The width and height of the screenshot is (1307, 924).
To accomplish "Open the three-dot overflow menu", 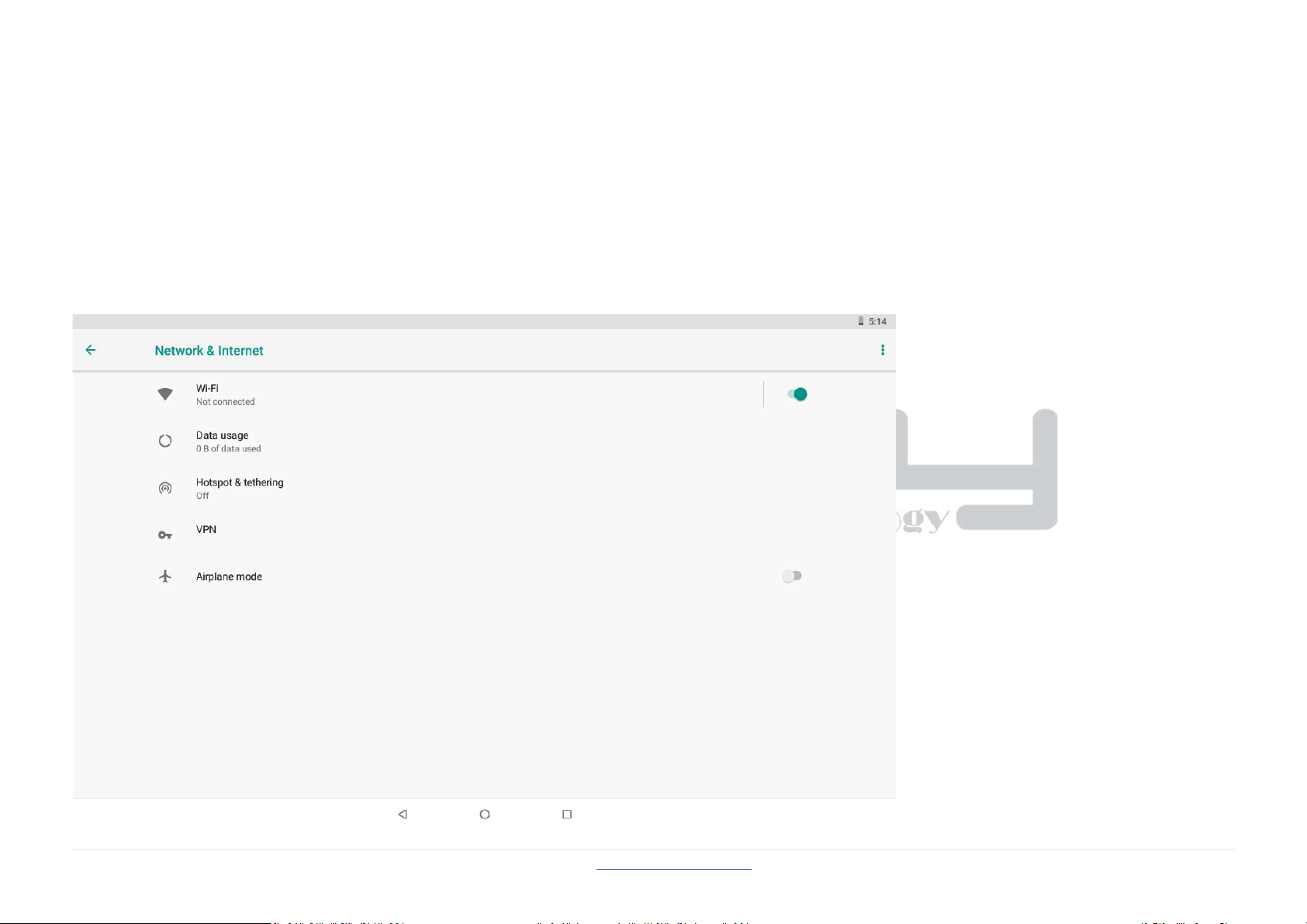I will click(x=883, y=350).
